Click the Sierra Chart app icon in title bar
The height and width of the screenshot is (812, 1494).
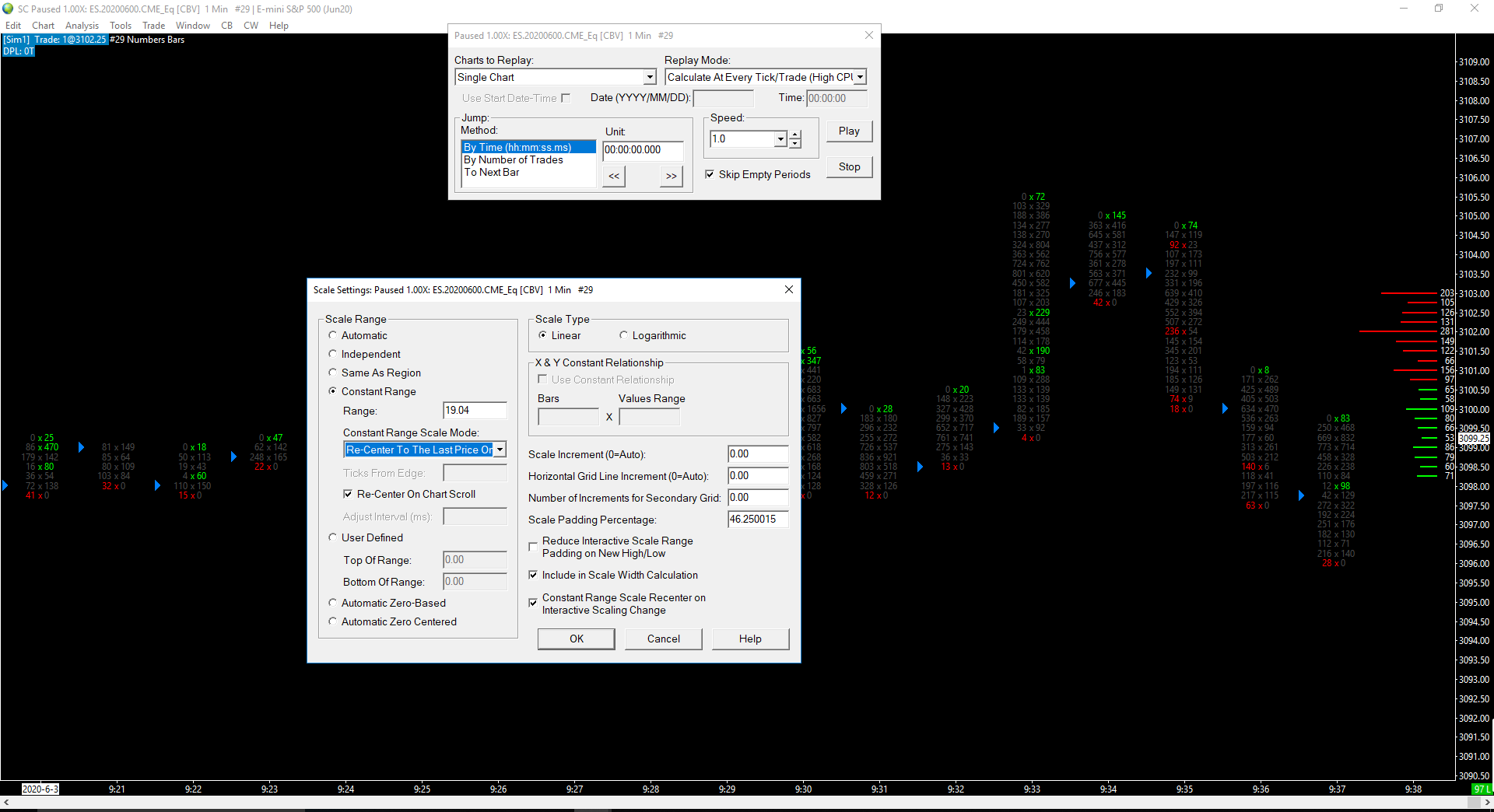coord(9,9)
